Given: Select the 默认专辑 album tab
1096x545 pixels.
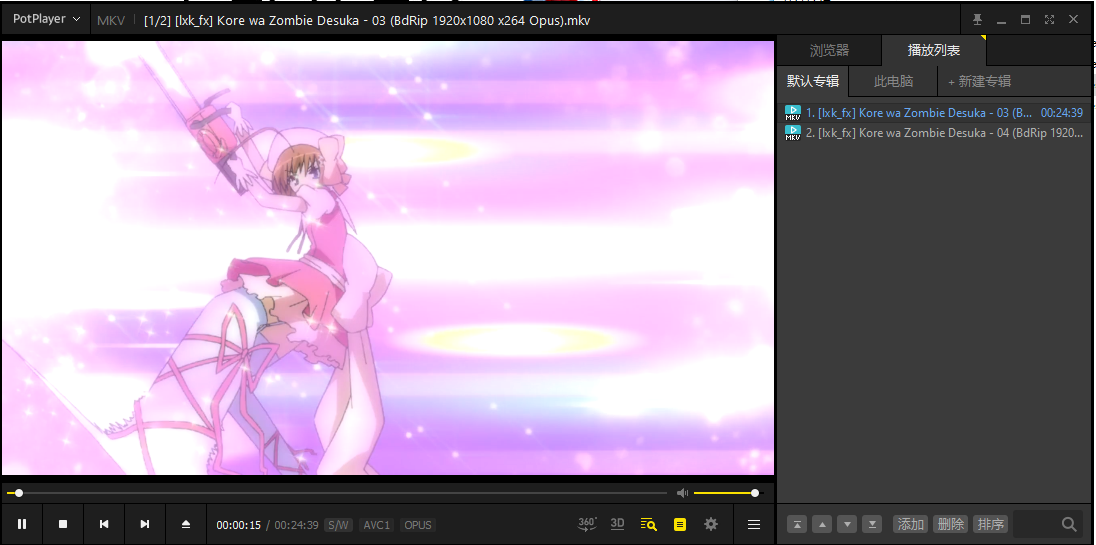Looking at the screenshot, I should (813, 81).
